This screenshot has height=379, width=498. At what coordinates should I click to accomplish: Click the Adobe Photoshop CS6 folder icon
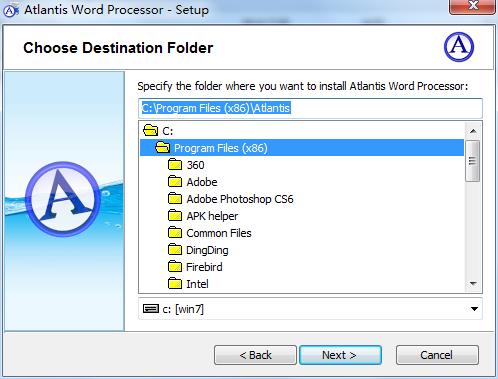click(175, 199)
